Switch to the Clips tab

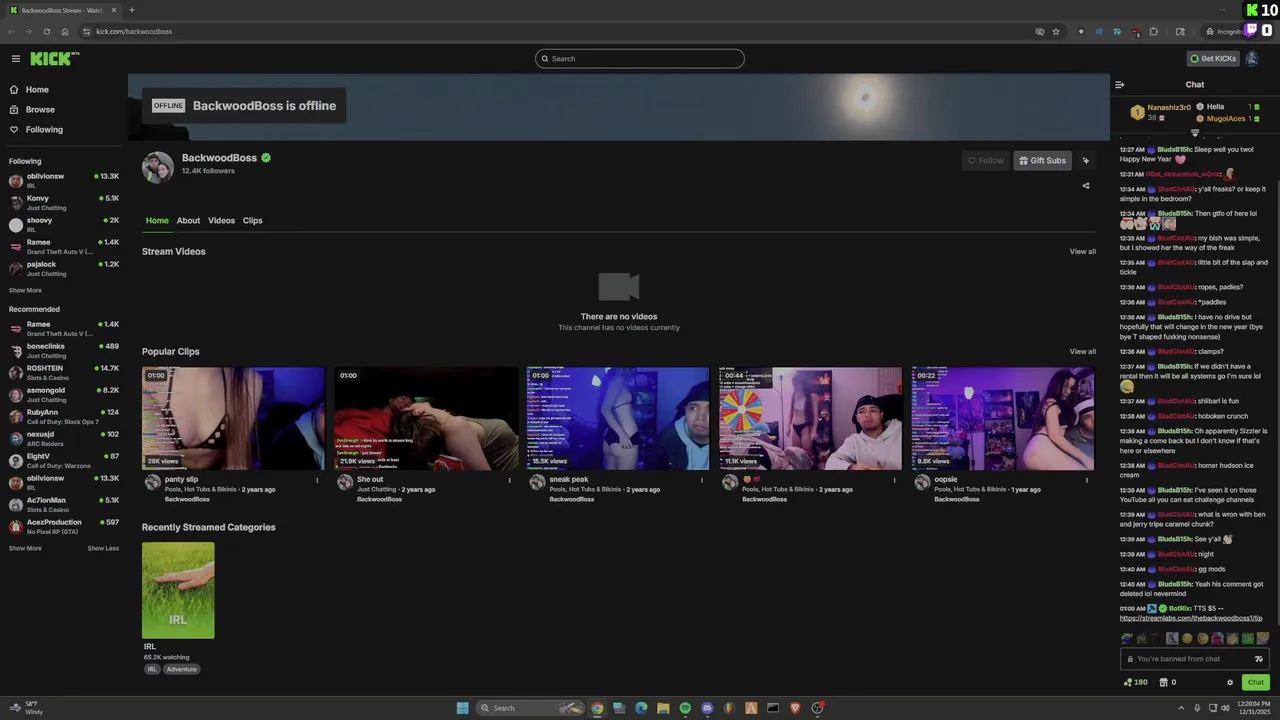pyautogui.click(x=252, y=221)
